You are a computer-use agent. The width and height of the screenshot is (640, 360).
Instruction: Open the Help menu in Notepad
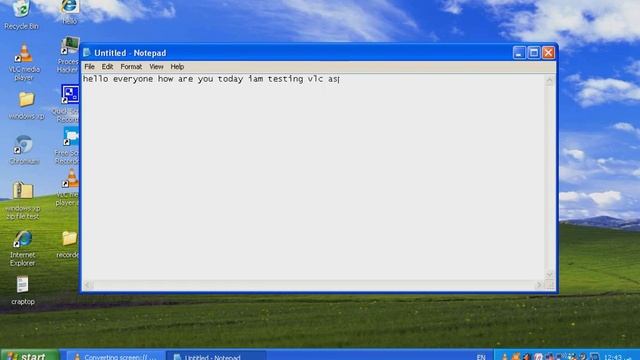pyautogui.click(x=177, y=67)
